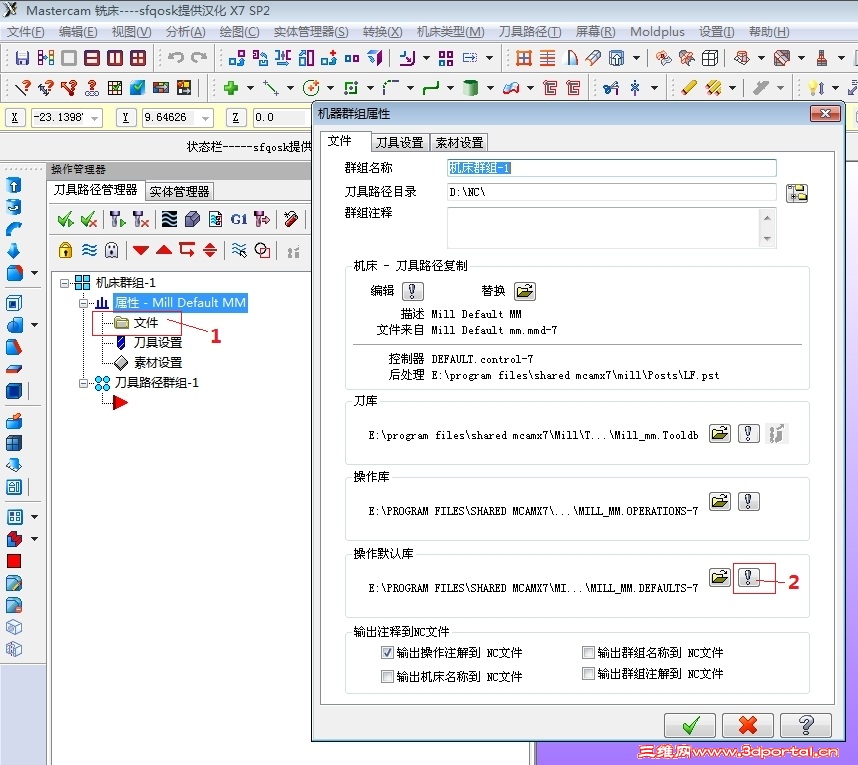Open the Moldplus menu
858x765 pixels.
pos(657,32)
